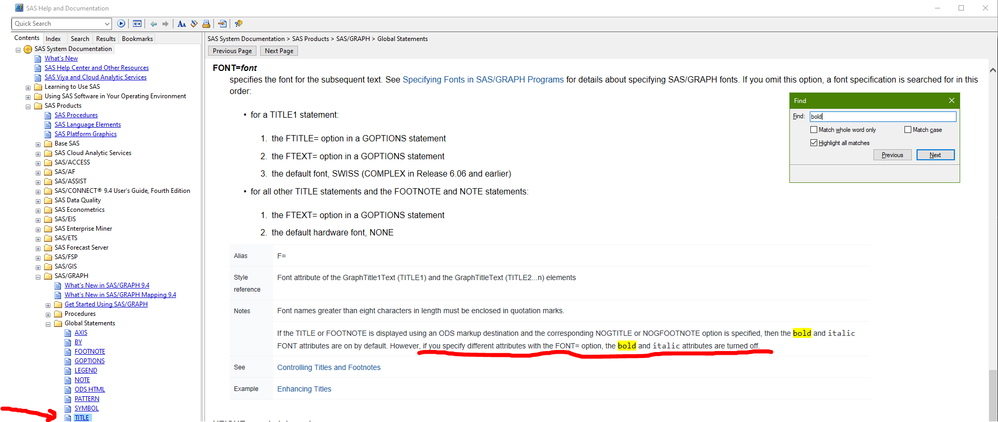998x422 pixels.
Task: Click Previous in the Find dialog
Action: point(892,155)
